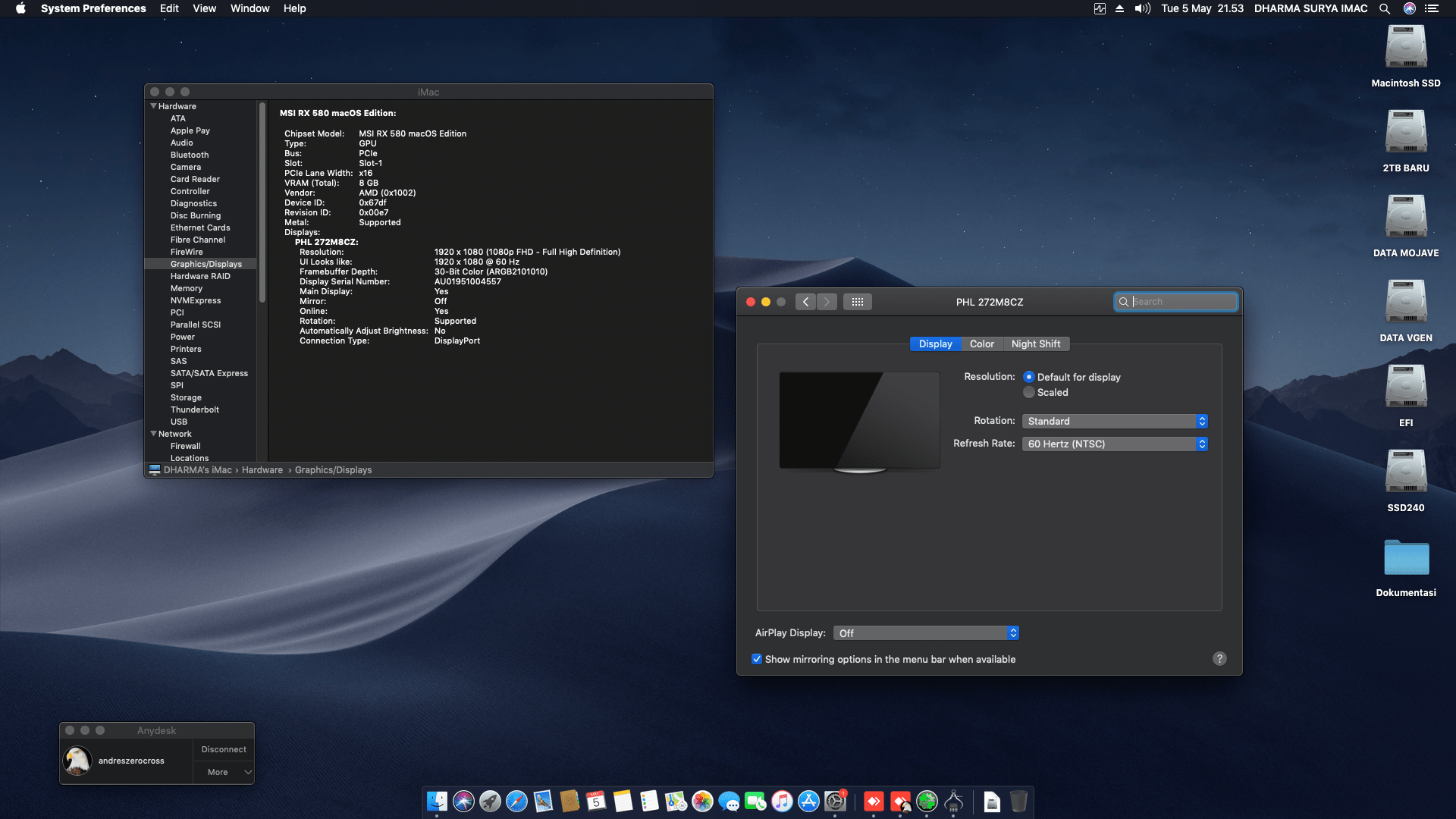The image size is (1456, 819).
Task: Click Hardware in iMac path bar
Action: [262, 470]
